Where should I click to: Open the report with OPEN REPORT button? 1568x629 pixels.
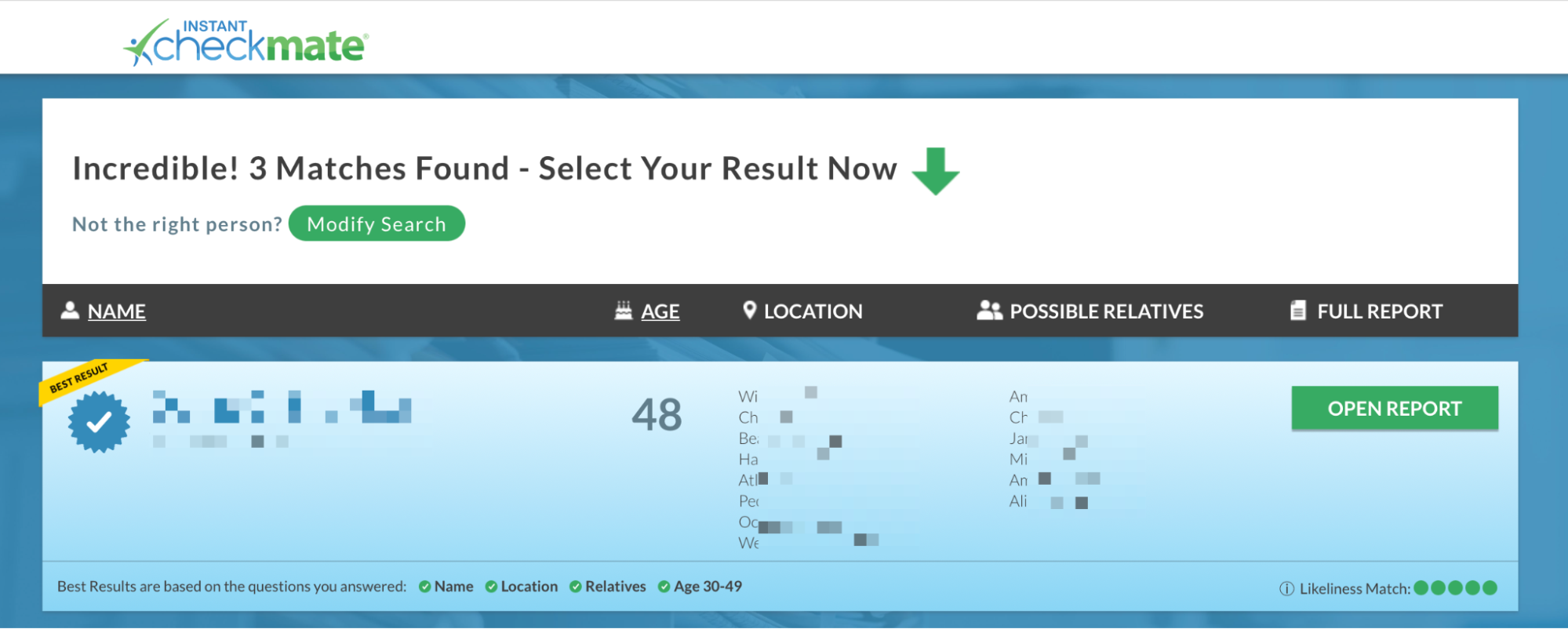click(1395, 408)
